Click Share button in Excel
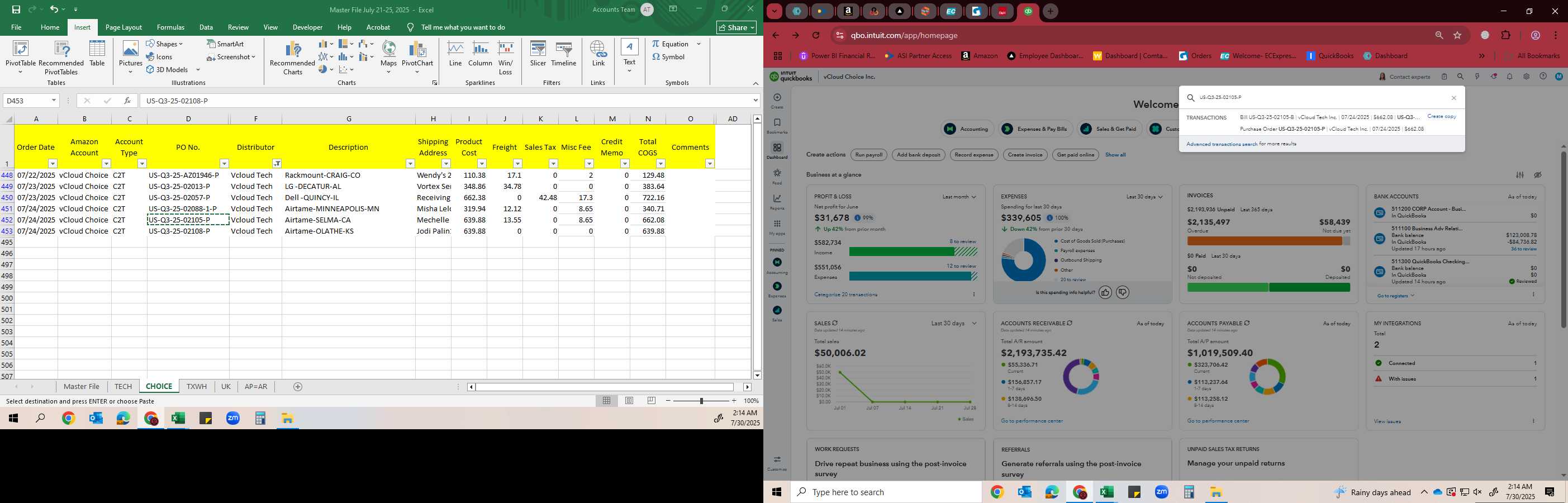This screenshot has height=503, width=1568. click(x=736, y=27)
